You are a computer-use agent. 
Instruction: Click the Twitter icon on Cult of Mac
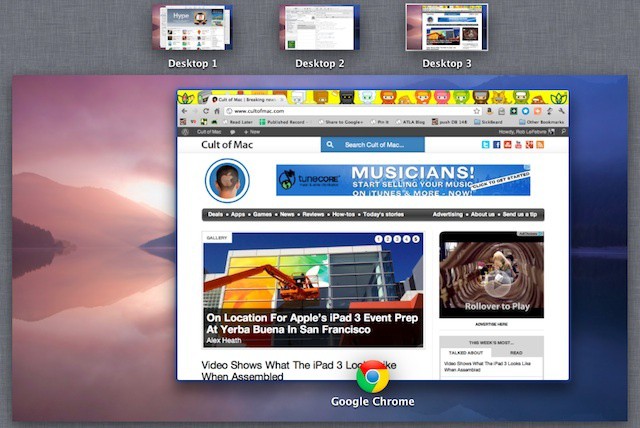pyautogui.click(x=485, y=145)
